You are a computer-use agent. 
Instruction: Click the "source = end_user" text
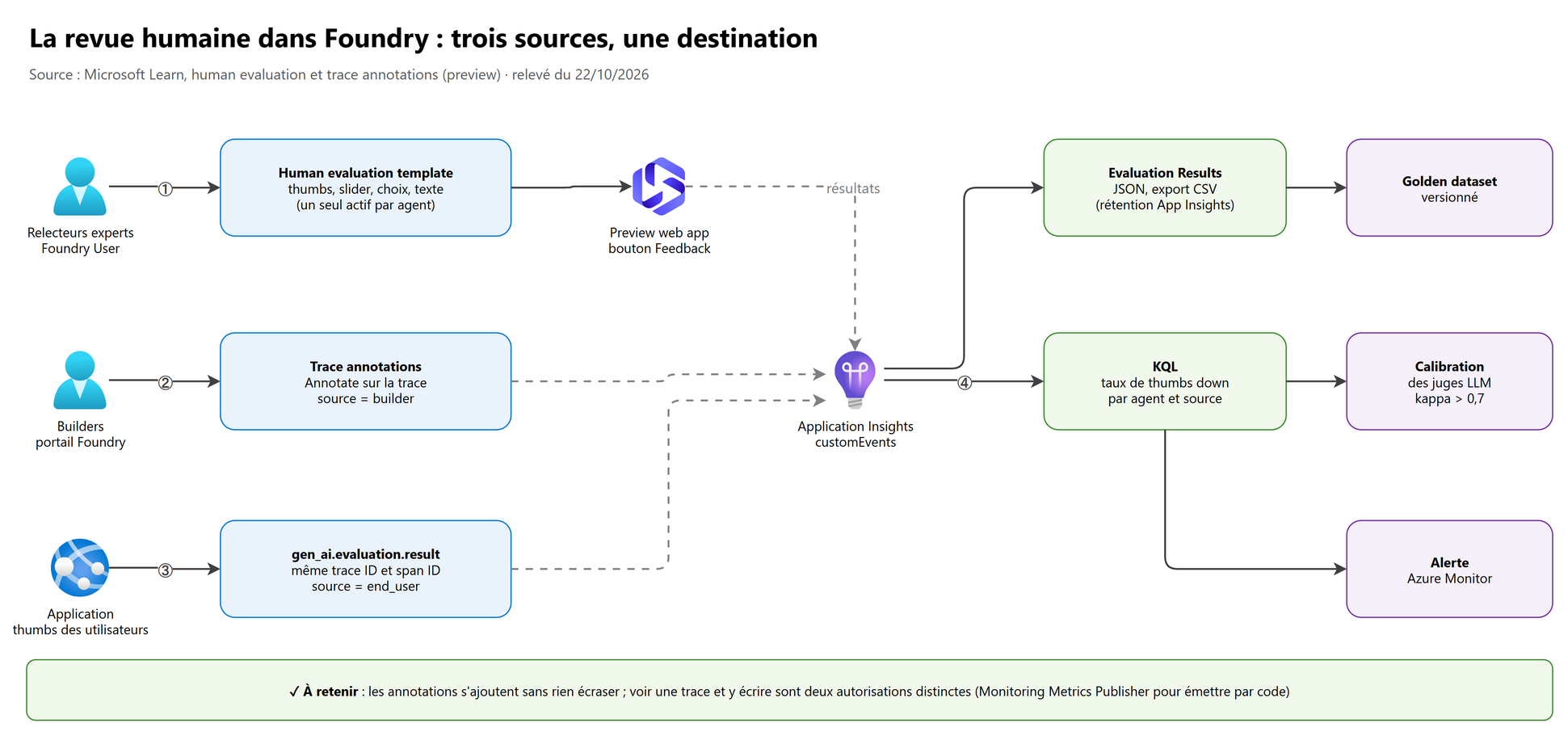click(x=366, y=586)
